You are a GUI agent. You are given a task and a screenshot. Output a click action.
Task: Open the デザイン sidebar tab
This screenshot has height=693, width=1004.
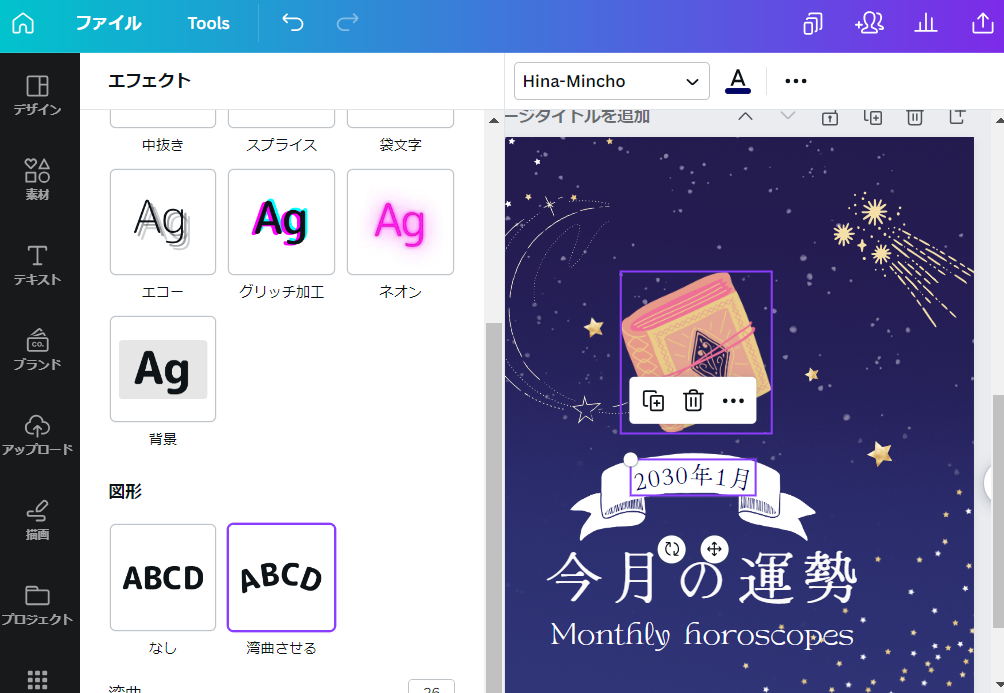tap(37, 95)
